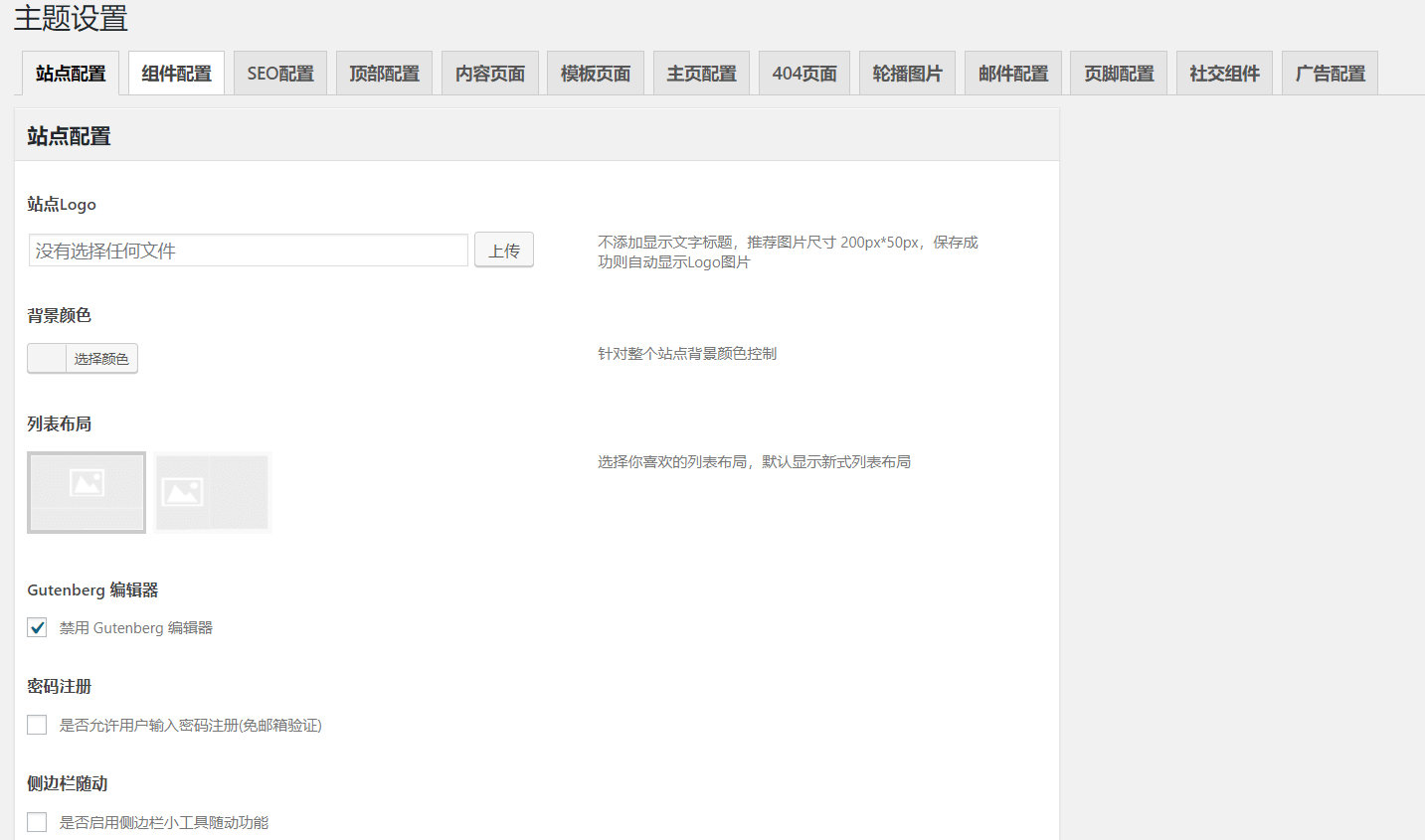The height and width of the screenshot is (840, 1425).
Task: Switch to the 组件配置 tab
Action: tap(176, 72)
